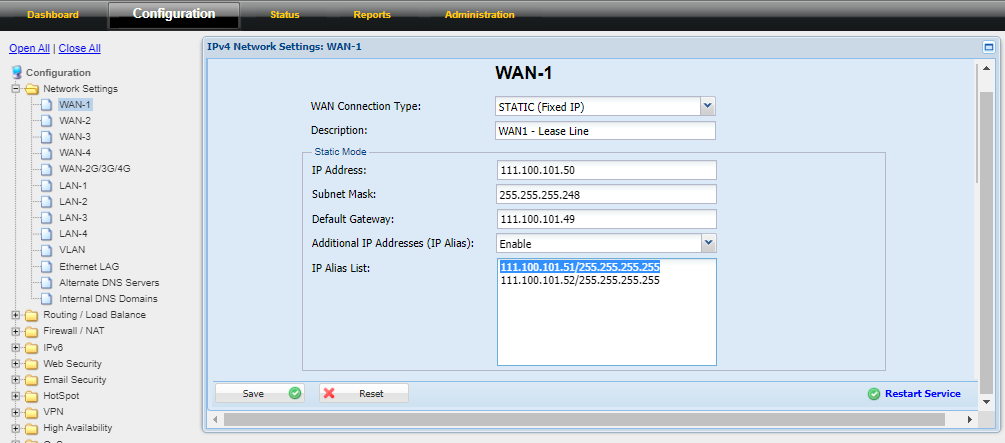Click the horizontal scrollbar at panel bottom

590,418
